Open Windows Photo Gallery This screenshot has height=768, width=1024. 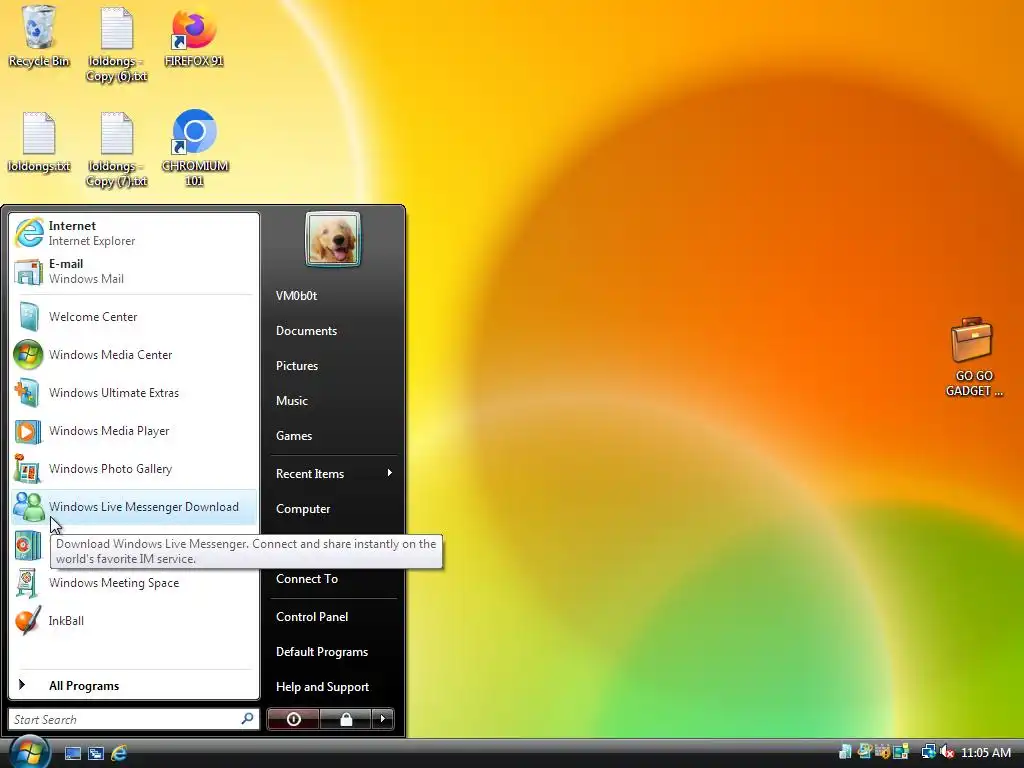[134, 468]
